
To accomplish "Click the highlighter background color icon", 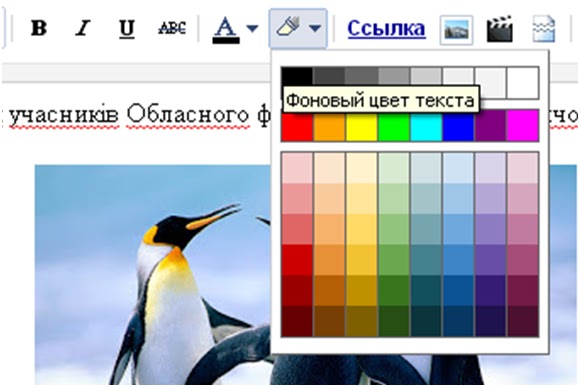I will pyautogui.click(x=288, y=27).
